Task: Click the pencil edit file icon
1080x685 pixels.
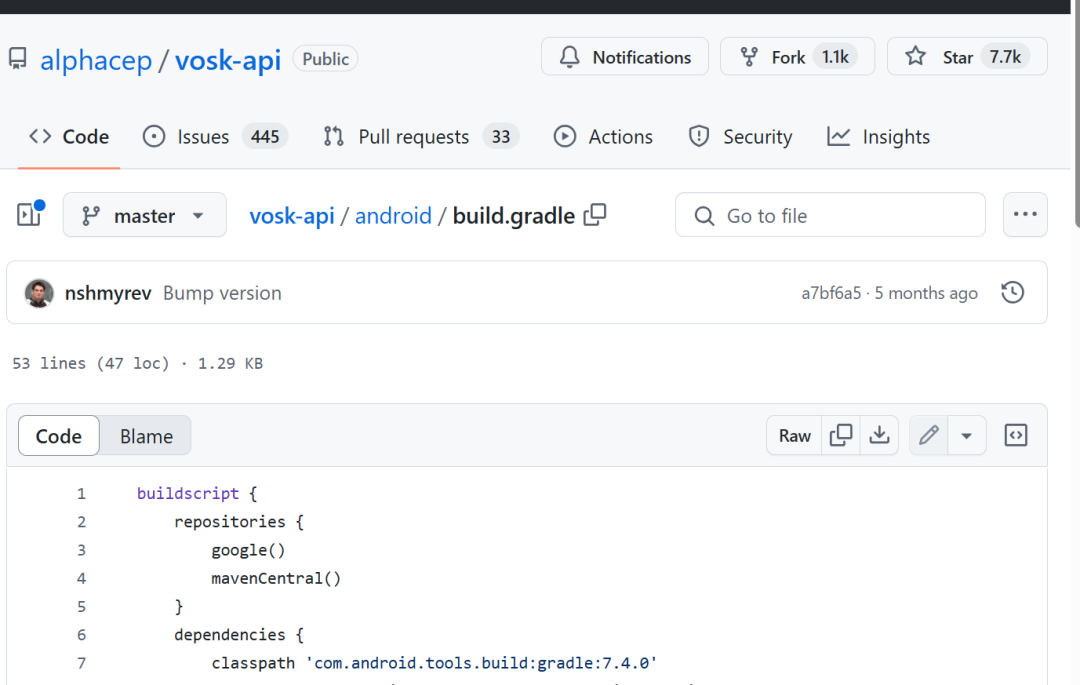Action: click(928, 435)
